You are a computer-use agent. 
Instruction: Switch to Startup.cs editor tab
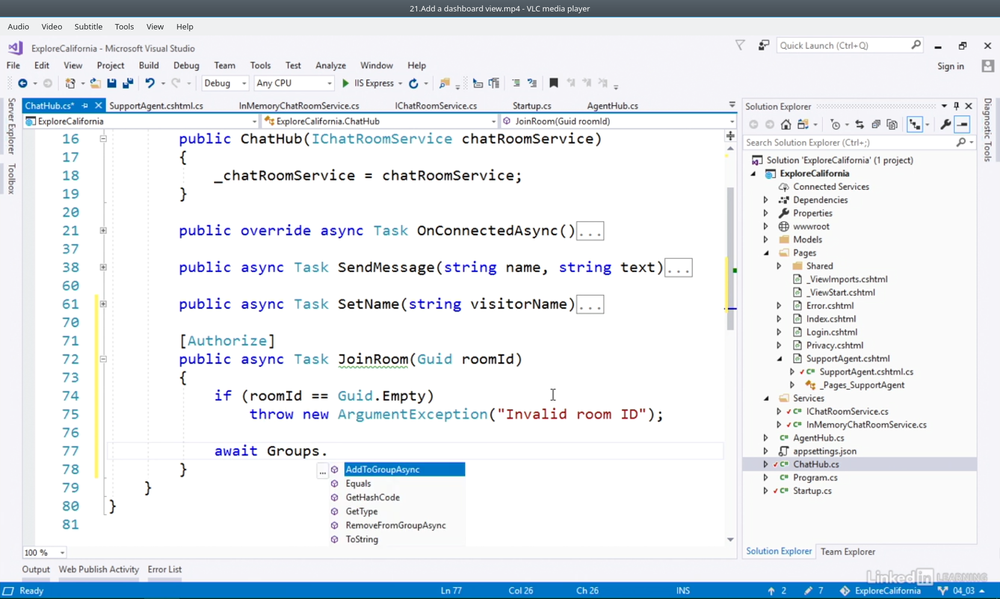tap(532, 106)
